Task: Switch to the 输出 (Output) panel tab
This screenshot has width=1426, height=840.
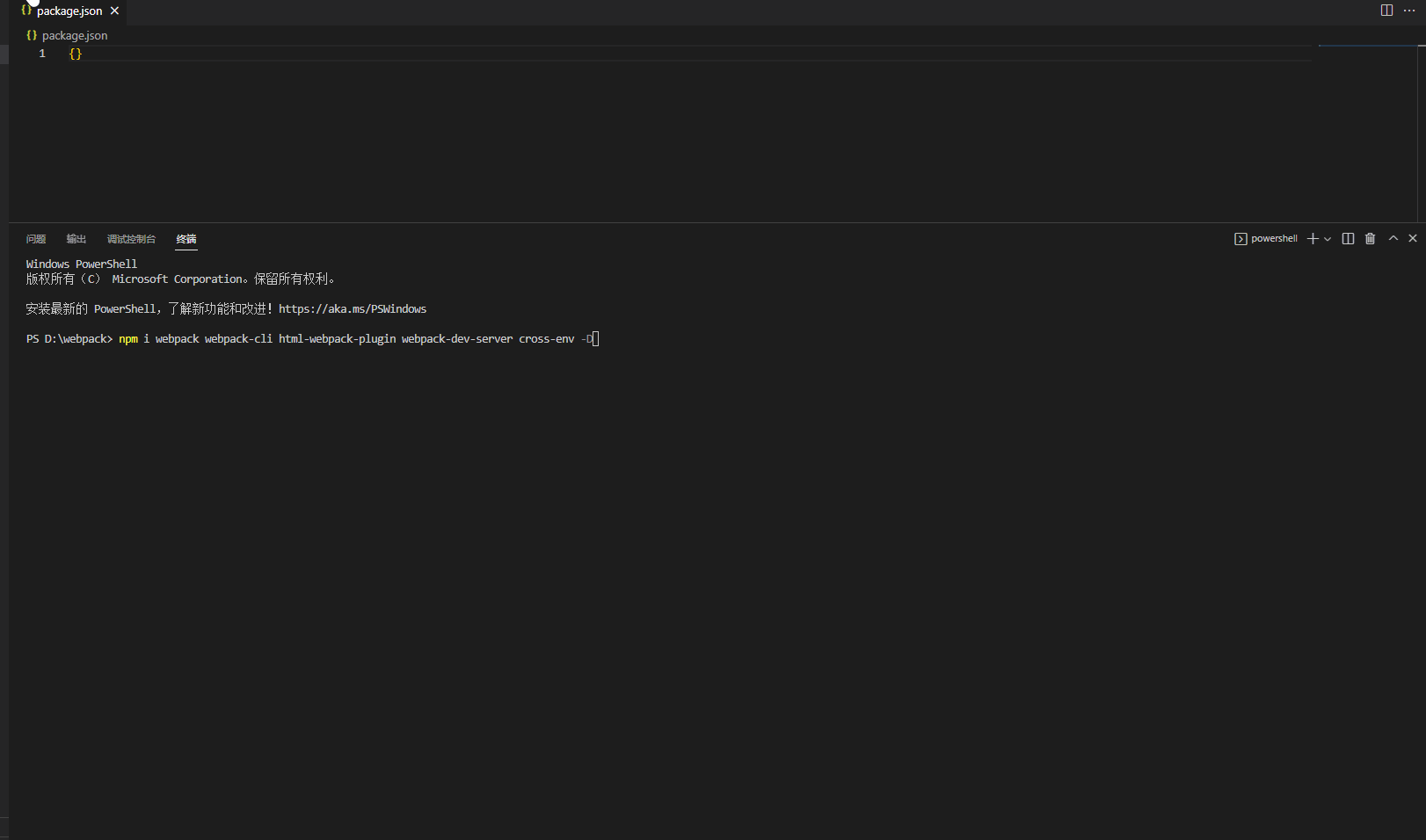Action: tap(76, 239)
